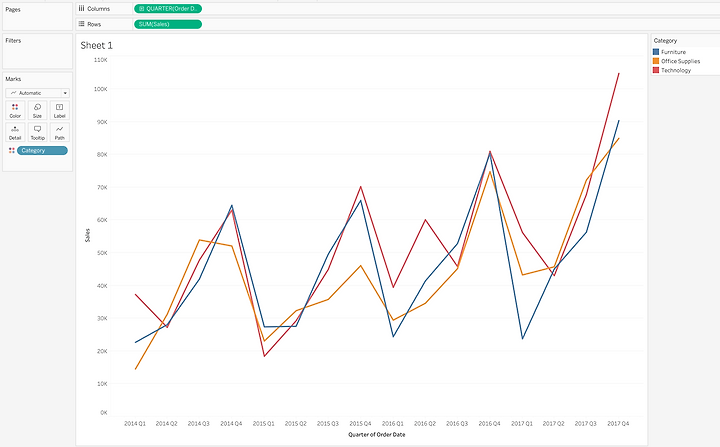Click the Path marks card

click(x=59, y=132)
